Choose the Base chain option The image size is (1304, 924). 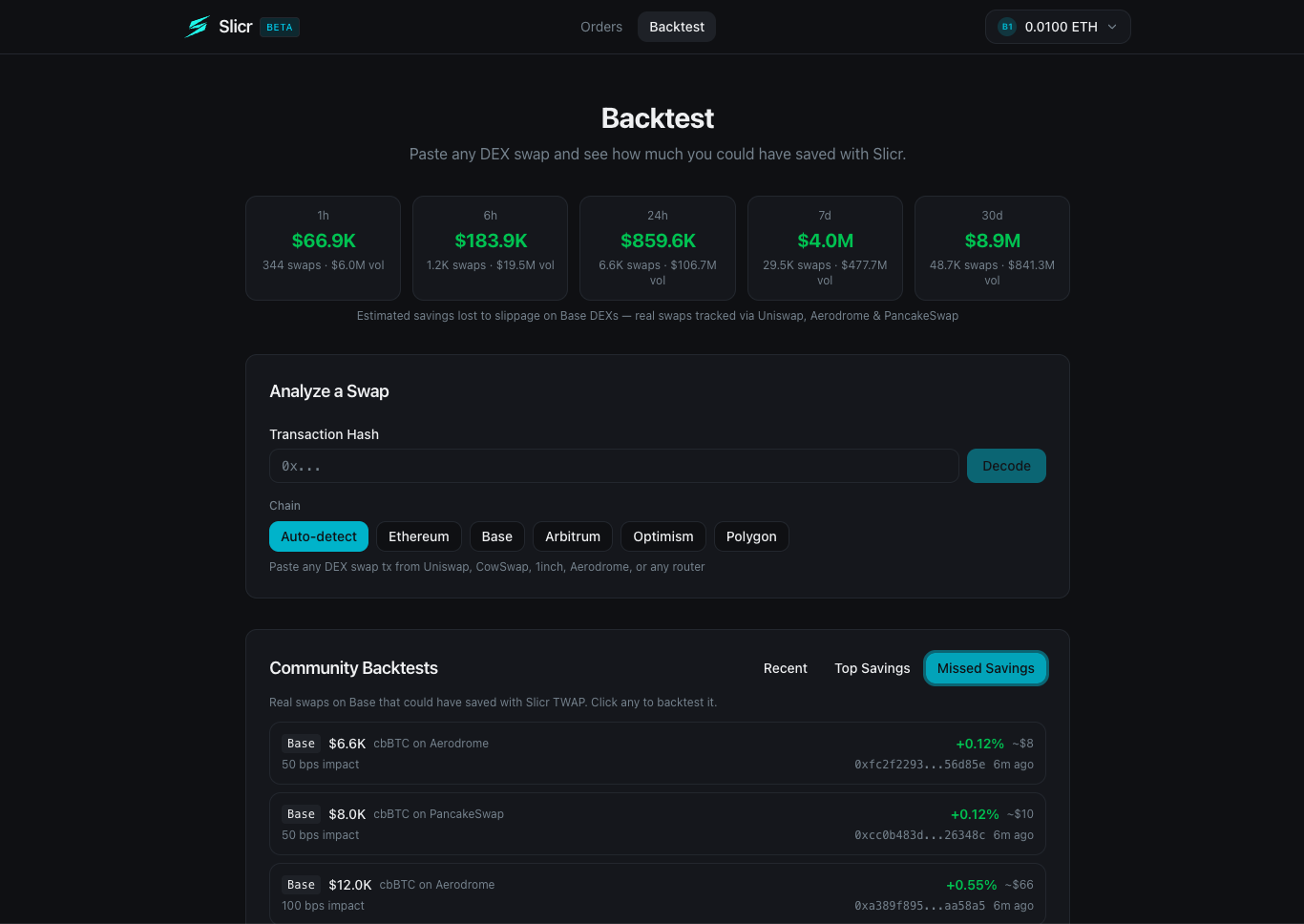coord(497,536)
